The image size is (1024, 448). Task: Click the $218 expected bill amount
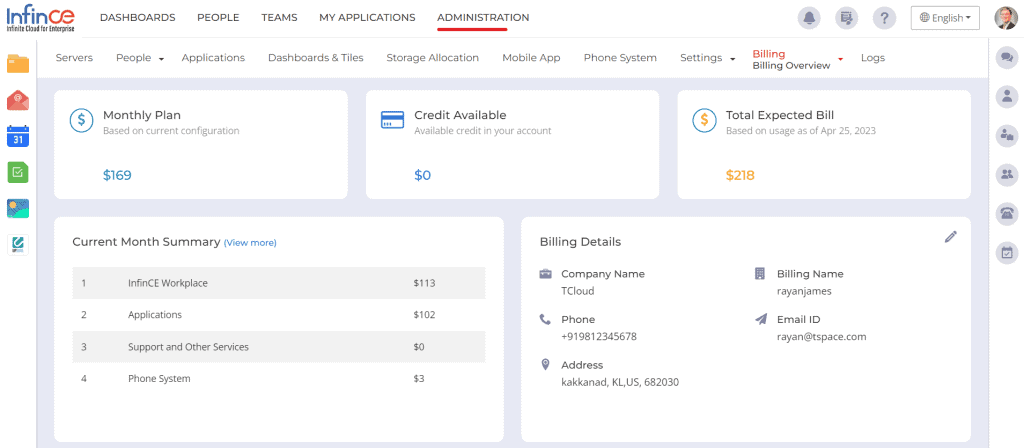pyautogui.click(x=741, y=175)
